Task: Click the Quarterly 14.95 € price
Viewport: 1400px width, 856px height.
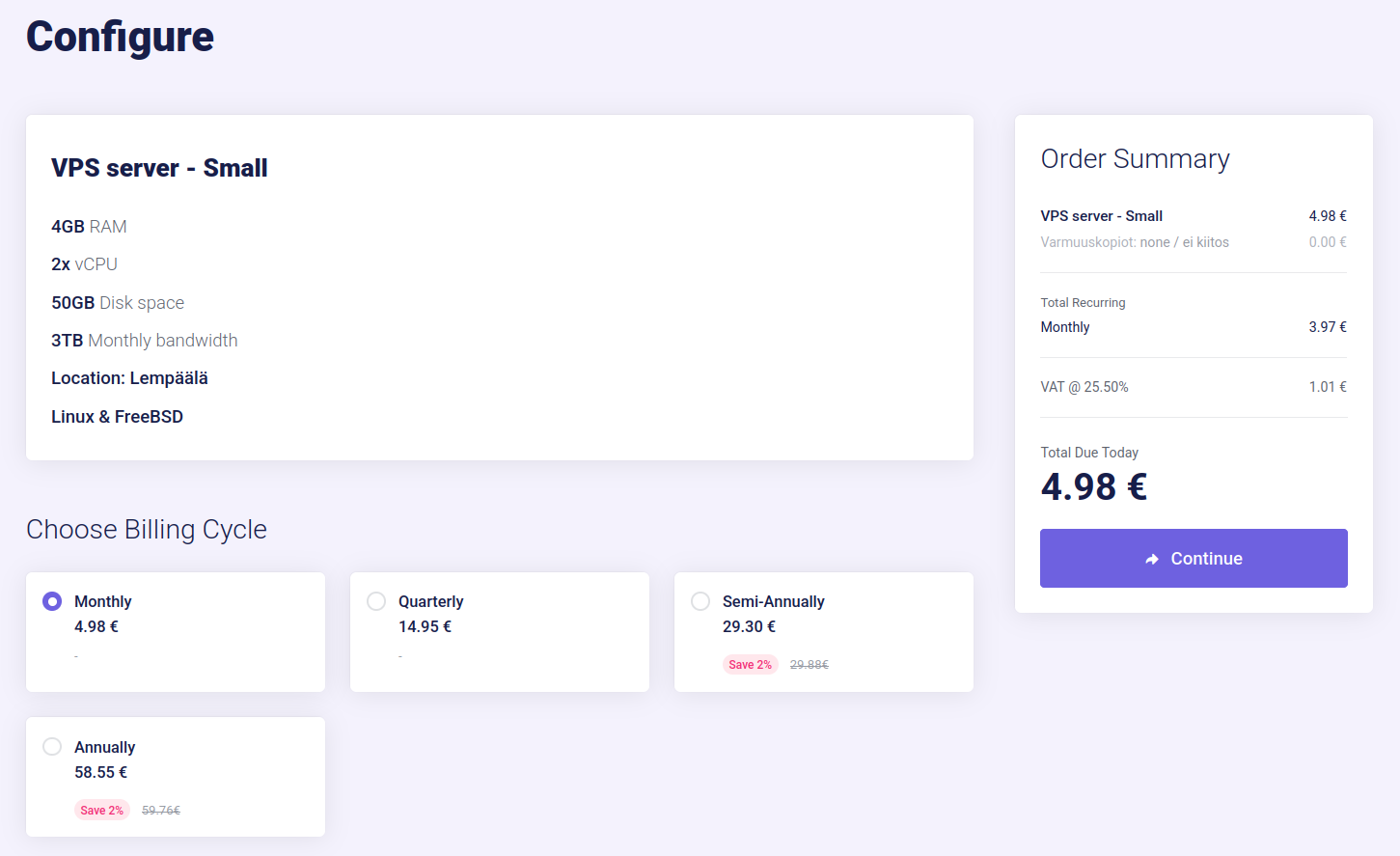Action: [425, 626]
